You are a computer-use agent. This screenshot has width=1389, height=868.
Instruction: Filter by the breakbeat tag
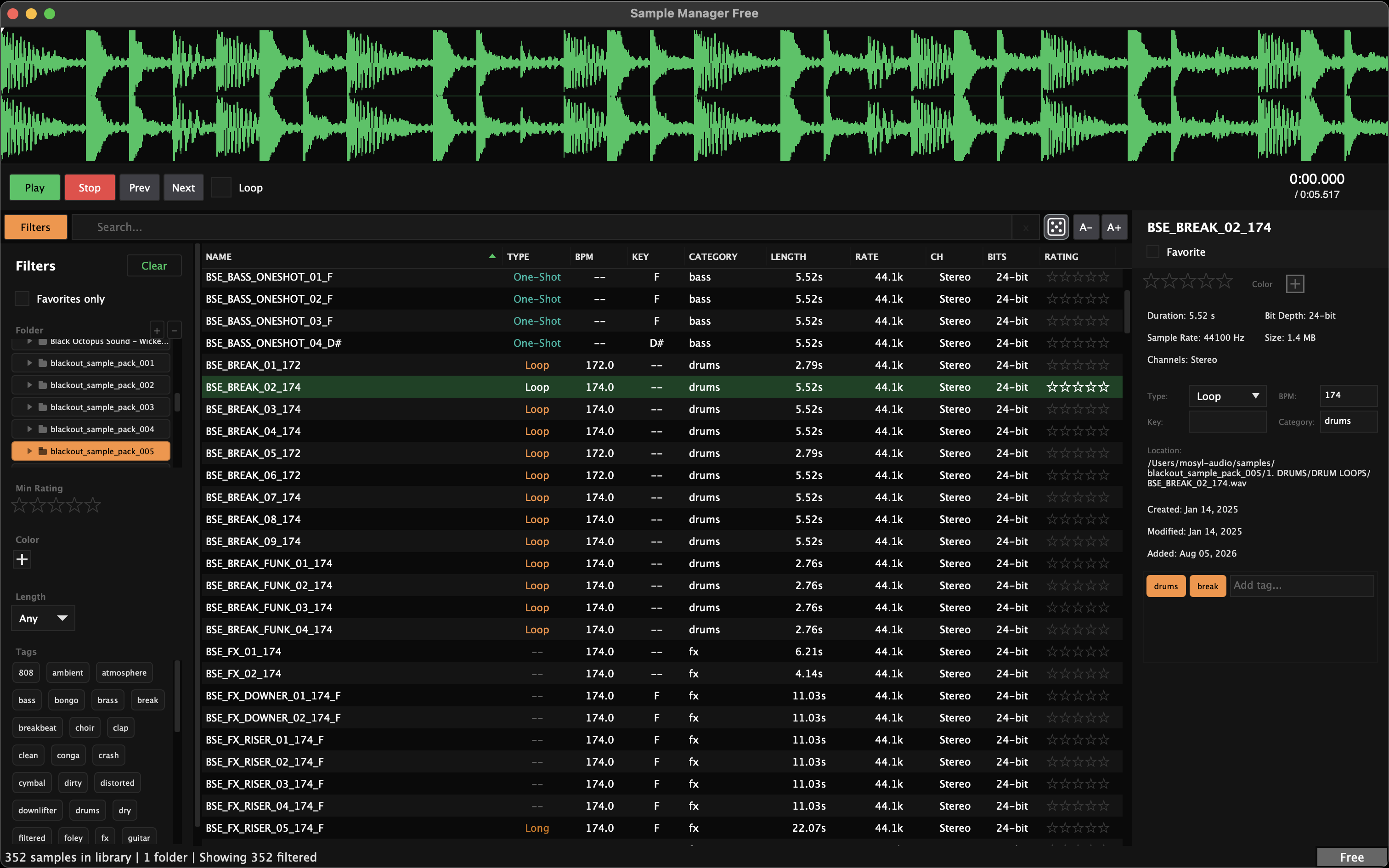(37, 727)
